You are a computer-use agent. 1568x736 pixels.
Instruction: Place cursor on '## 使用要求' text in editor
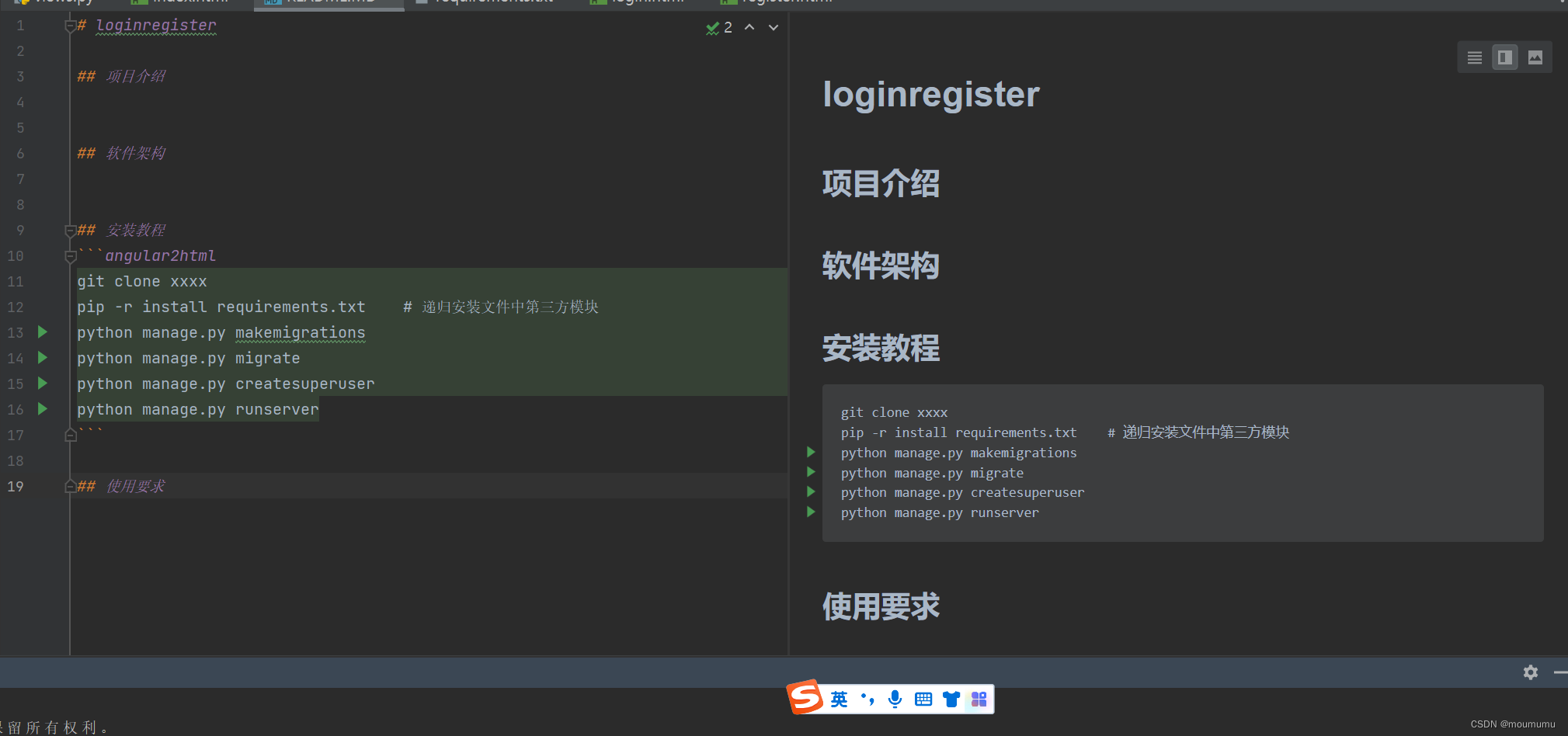pos(121,486)
